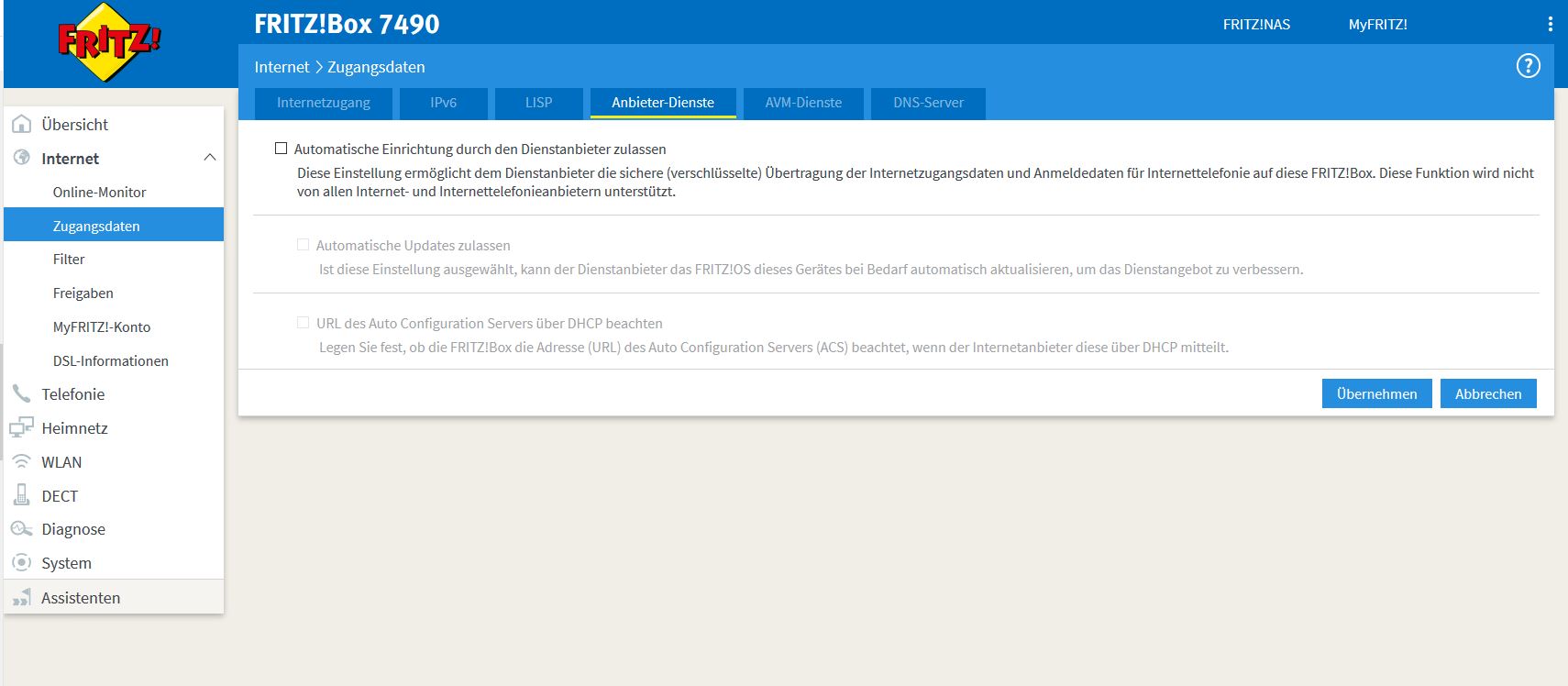
Task: Switch to the DNS-Server tab
Action: [928, 103]
